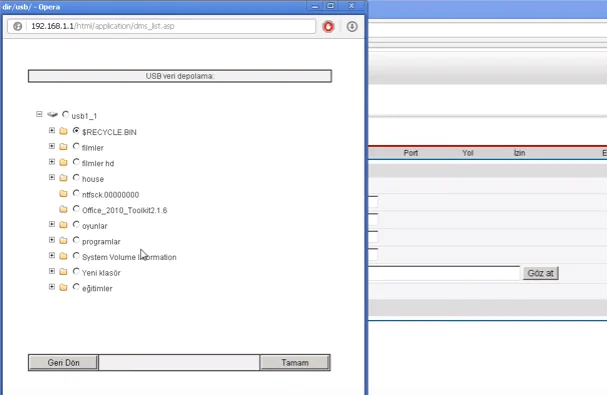Click the Yol column header in background window
The height and width of the screenshot is (395, 607).
468,153
